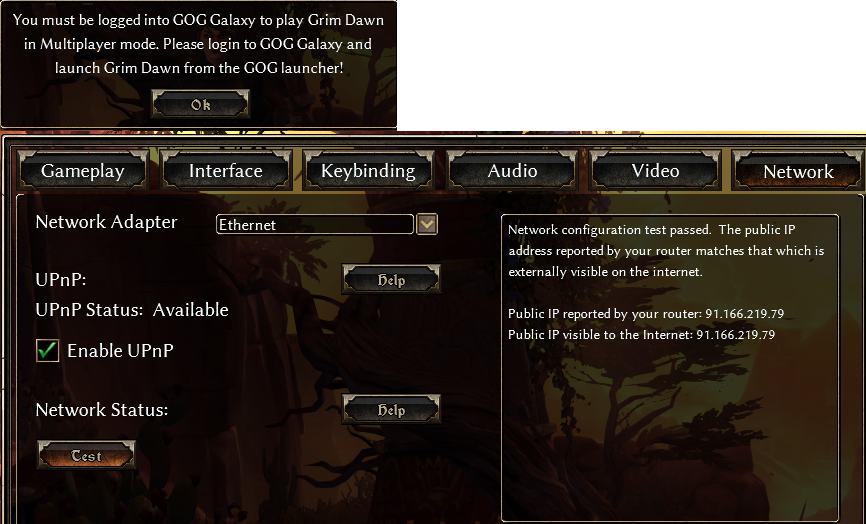The image size is (866, 524).
Task: Open Help for Network Status
Action: [x=391, y=410]
